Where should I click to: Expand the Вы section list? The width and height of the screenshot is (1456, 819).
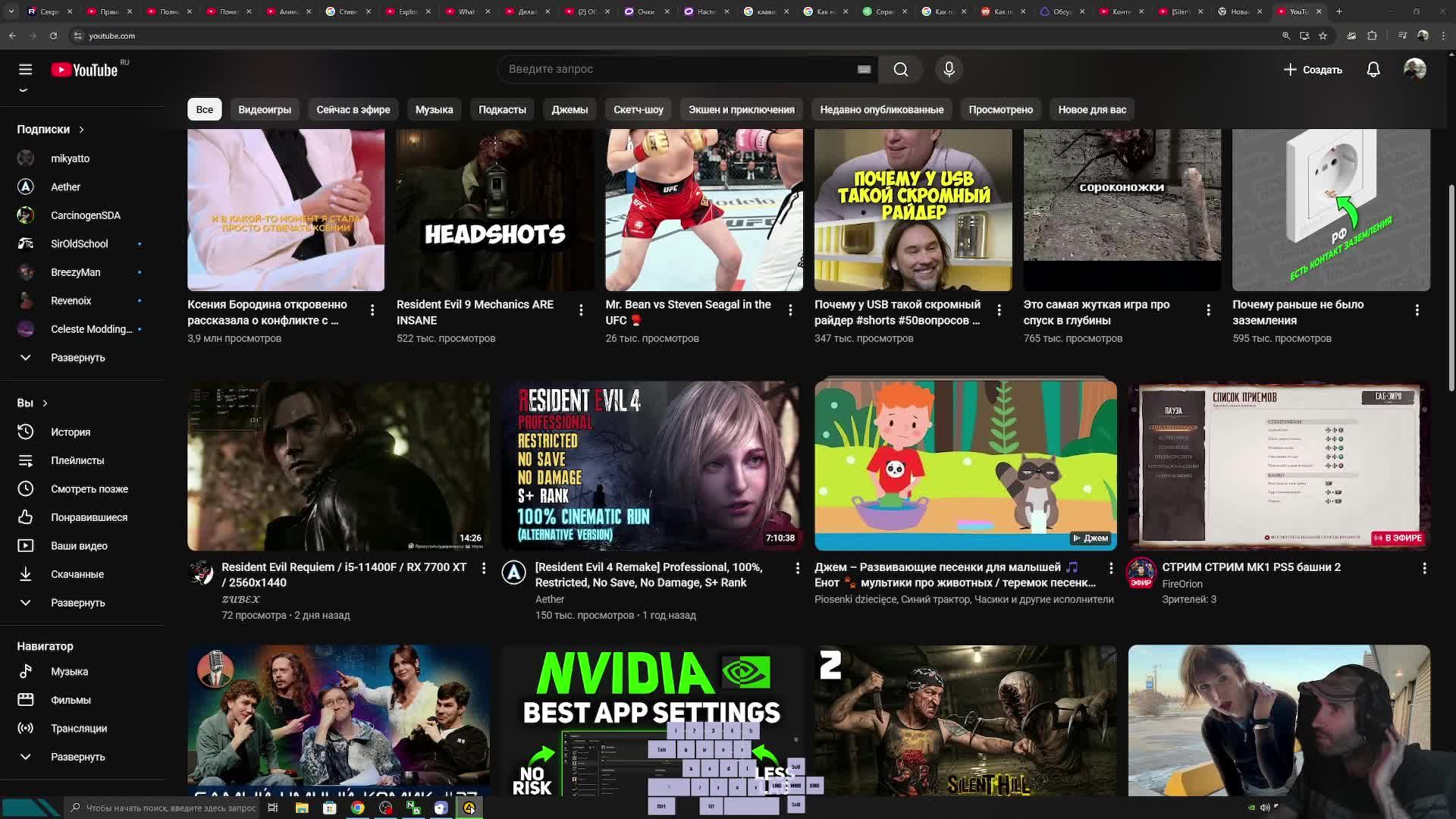coord(77,603)
